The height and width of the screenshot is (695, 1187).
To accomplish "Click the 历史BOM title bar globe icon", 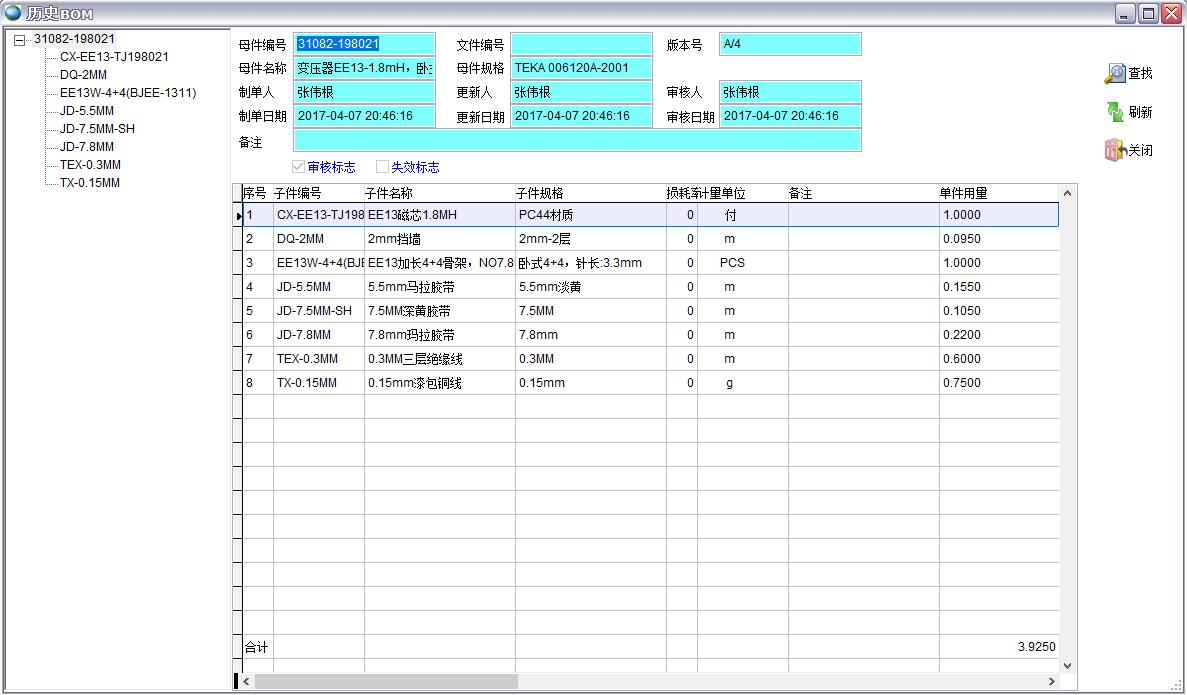I will 13,13.
